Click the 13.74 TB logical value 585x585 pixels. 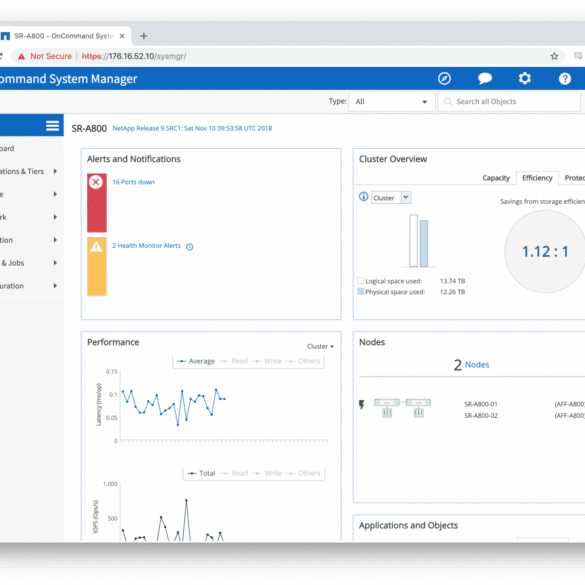[x=452, y=281]
